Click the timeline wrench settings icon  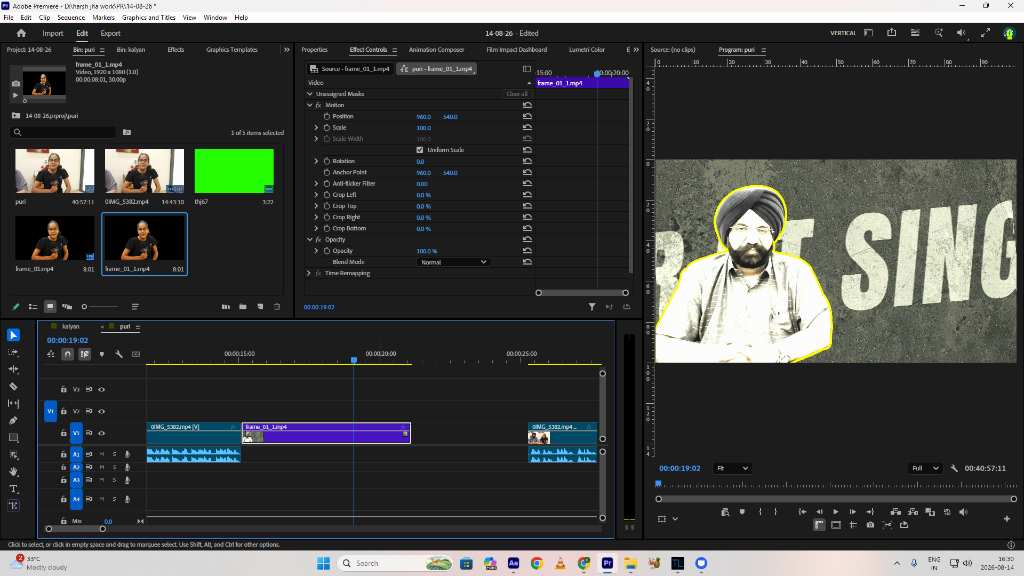[119, 354]
